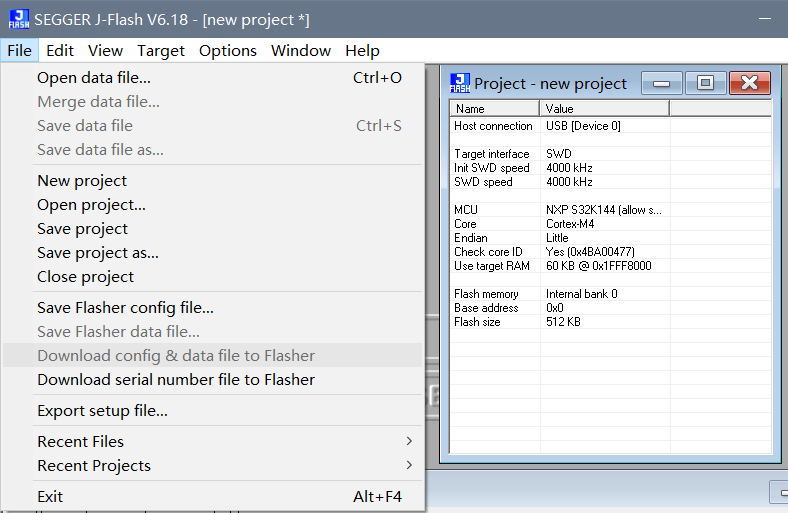Select the MCU row label

pos(466,210)
